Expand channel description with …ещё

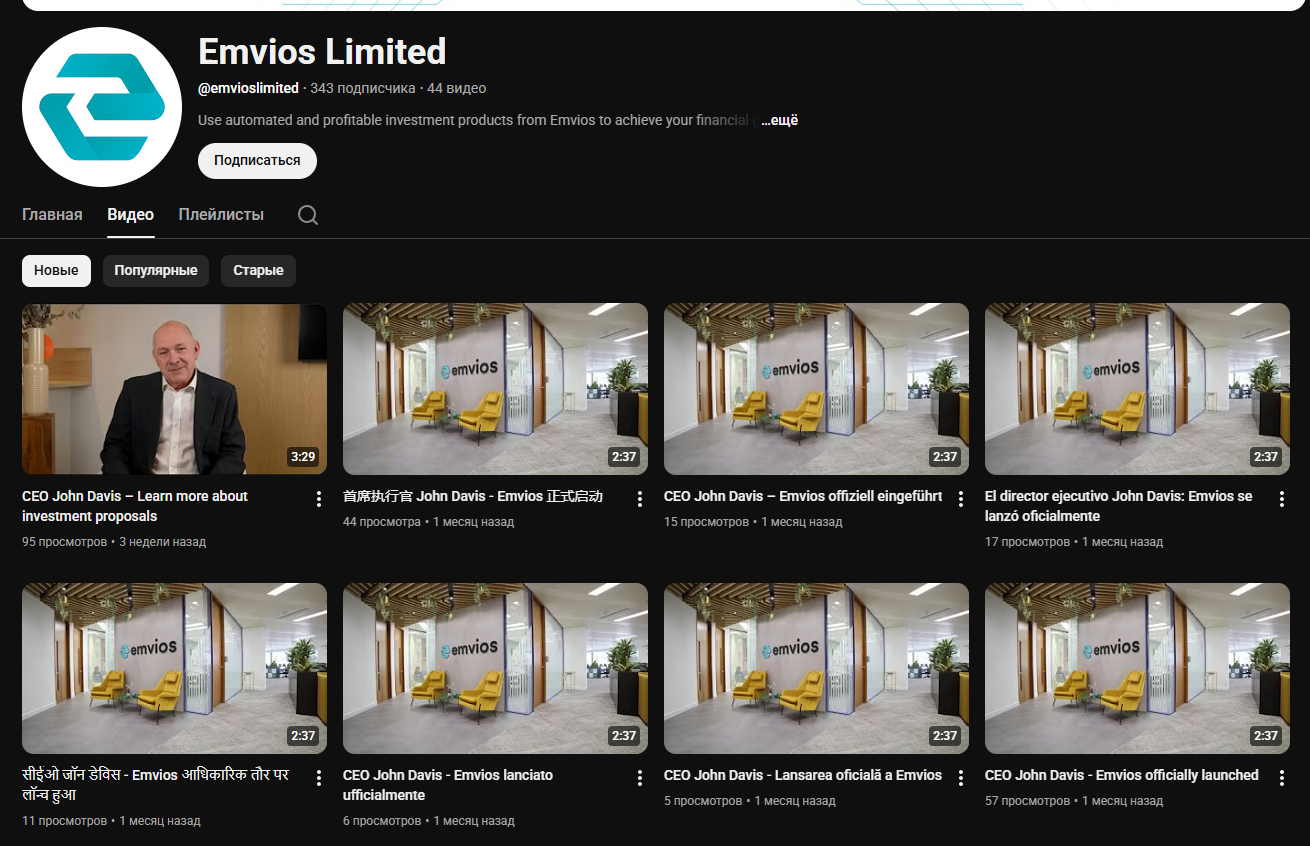point(779,121)
